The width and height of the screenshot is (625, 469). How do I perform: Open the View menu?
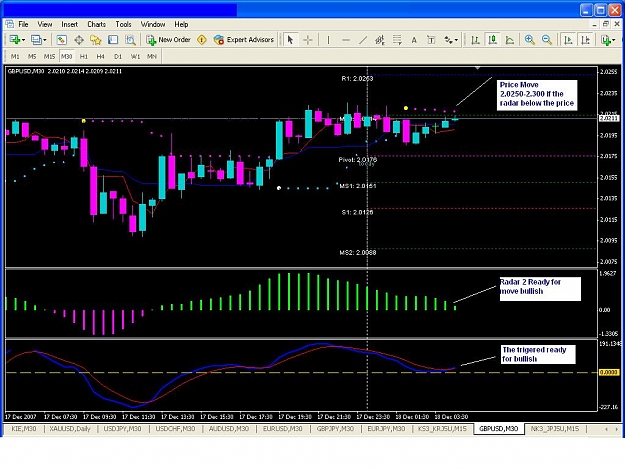coord(45,24)
